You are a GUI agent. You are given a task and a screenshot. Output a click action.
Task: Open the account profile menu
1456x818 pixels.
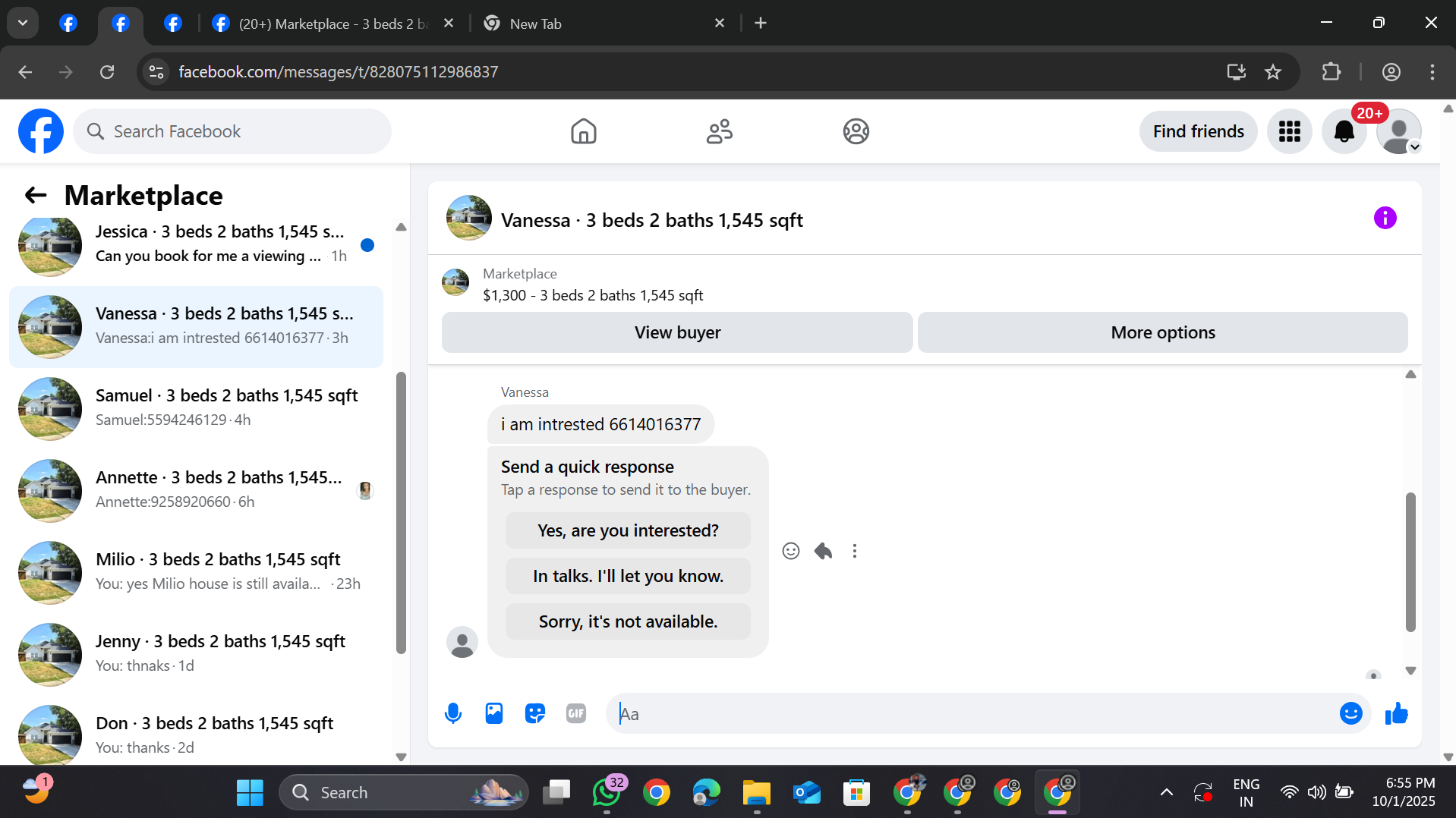(1398, 131)
